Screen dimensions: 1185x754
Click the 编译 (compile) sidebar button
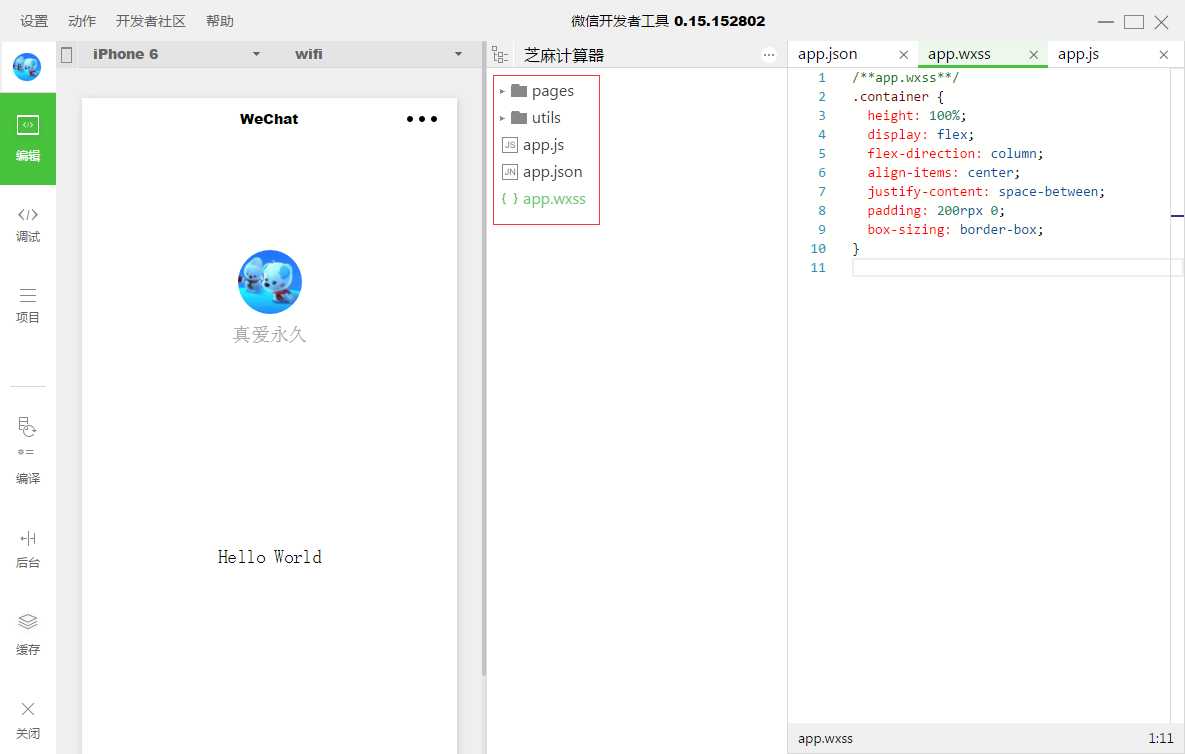28,450
